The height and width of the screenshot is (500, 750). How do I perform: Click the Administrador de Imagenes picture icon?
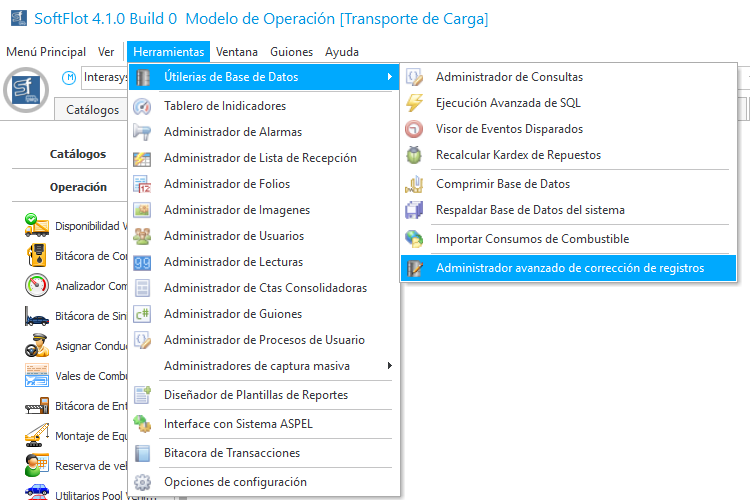pos(142,210)
